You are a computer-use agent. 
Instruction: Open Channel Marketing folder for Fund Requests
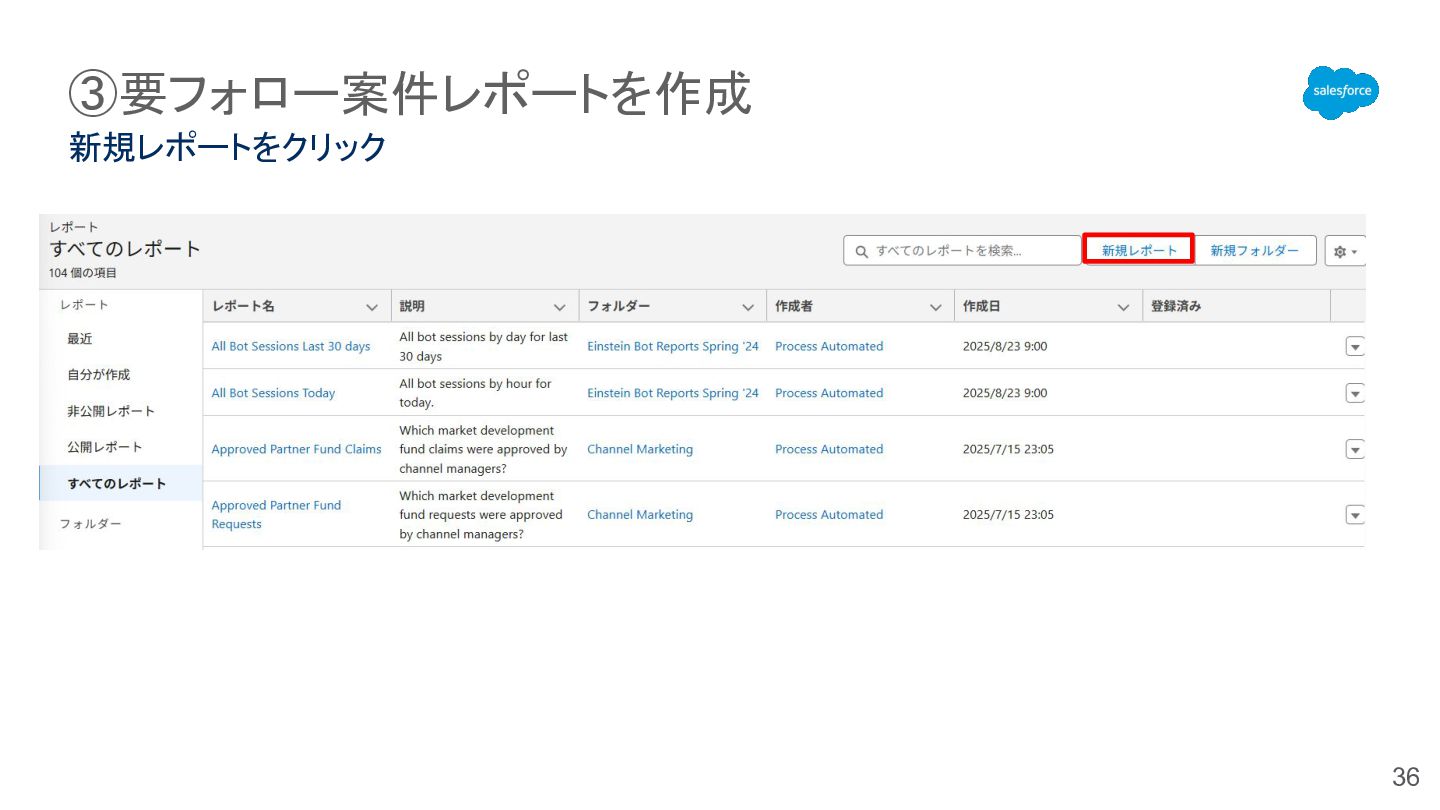coord(640,515)
